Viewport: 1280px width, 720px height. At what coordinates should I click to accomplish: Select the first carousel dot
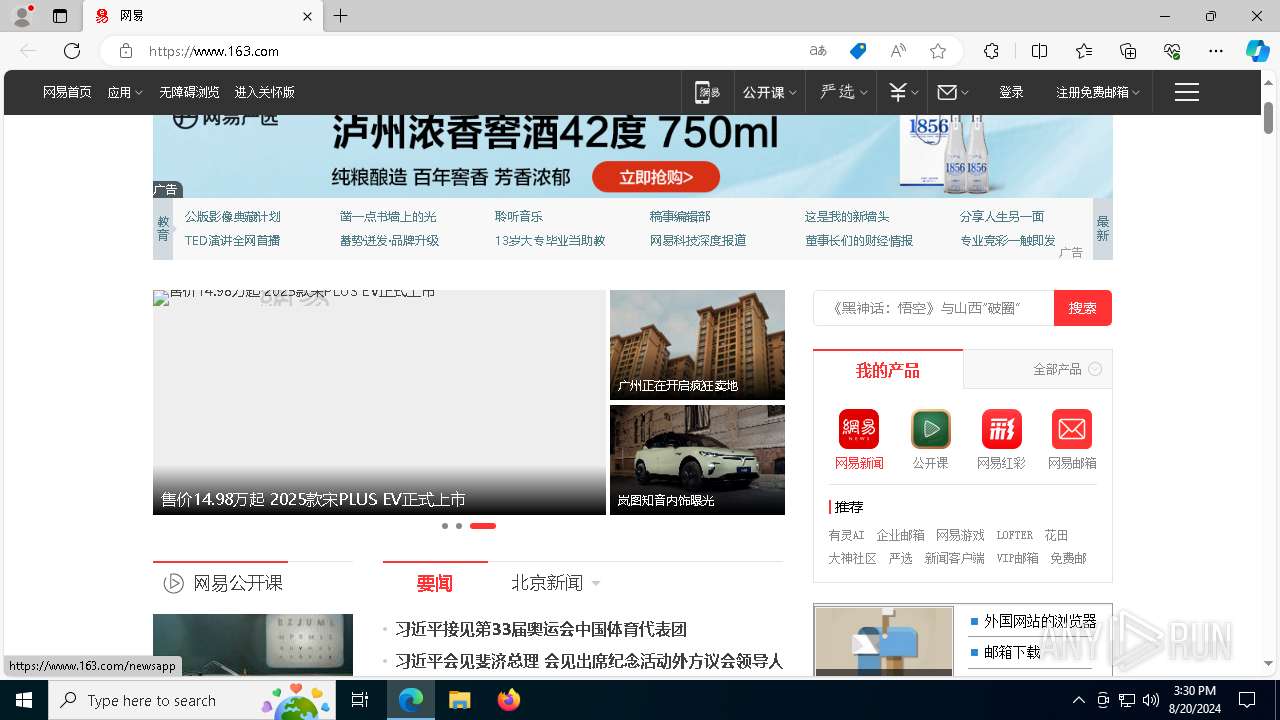(x=445, y=526)
